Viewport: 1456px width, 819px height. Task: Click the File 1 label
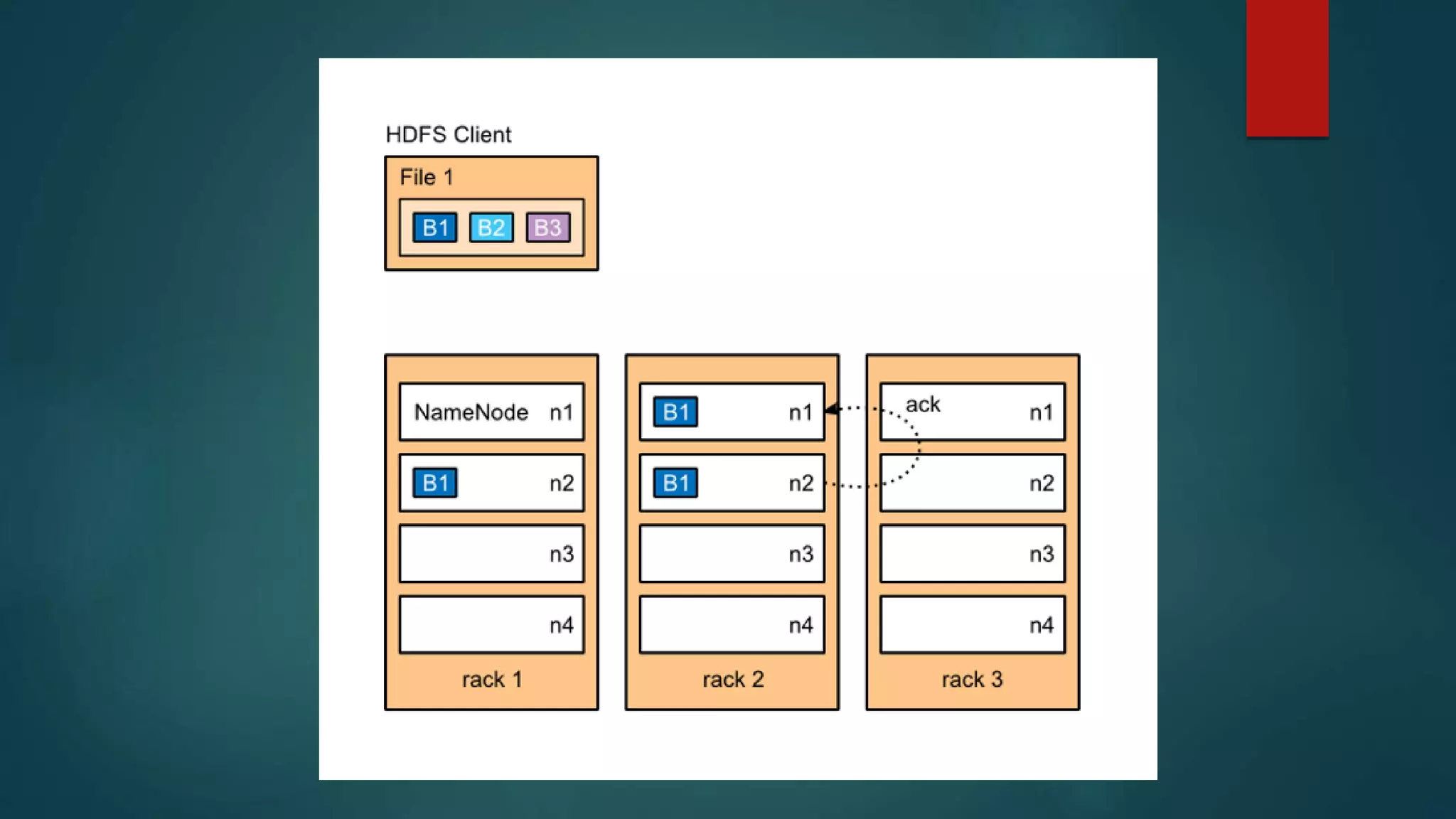426,177
